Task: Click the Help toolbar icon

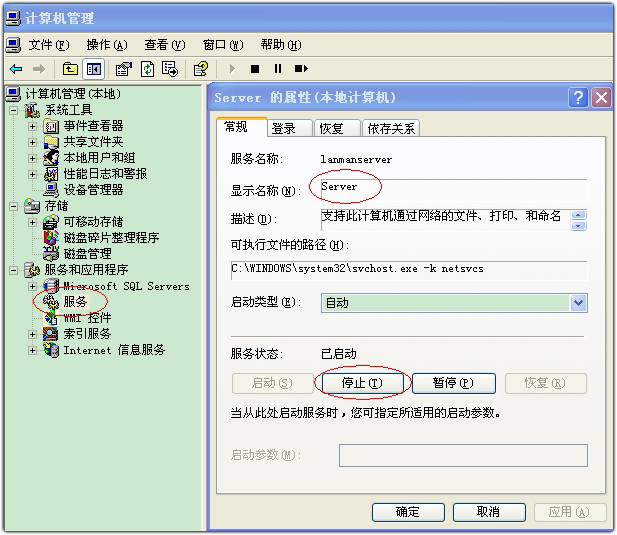Action: [x=201, y=69]
